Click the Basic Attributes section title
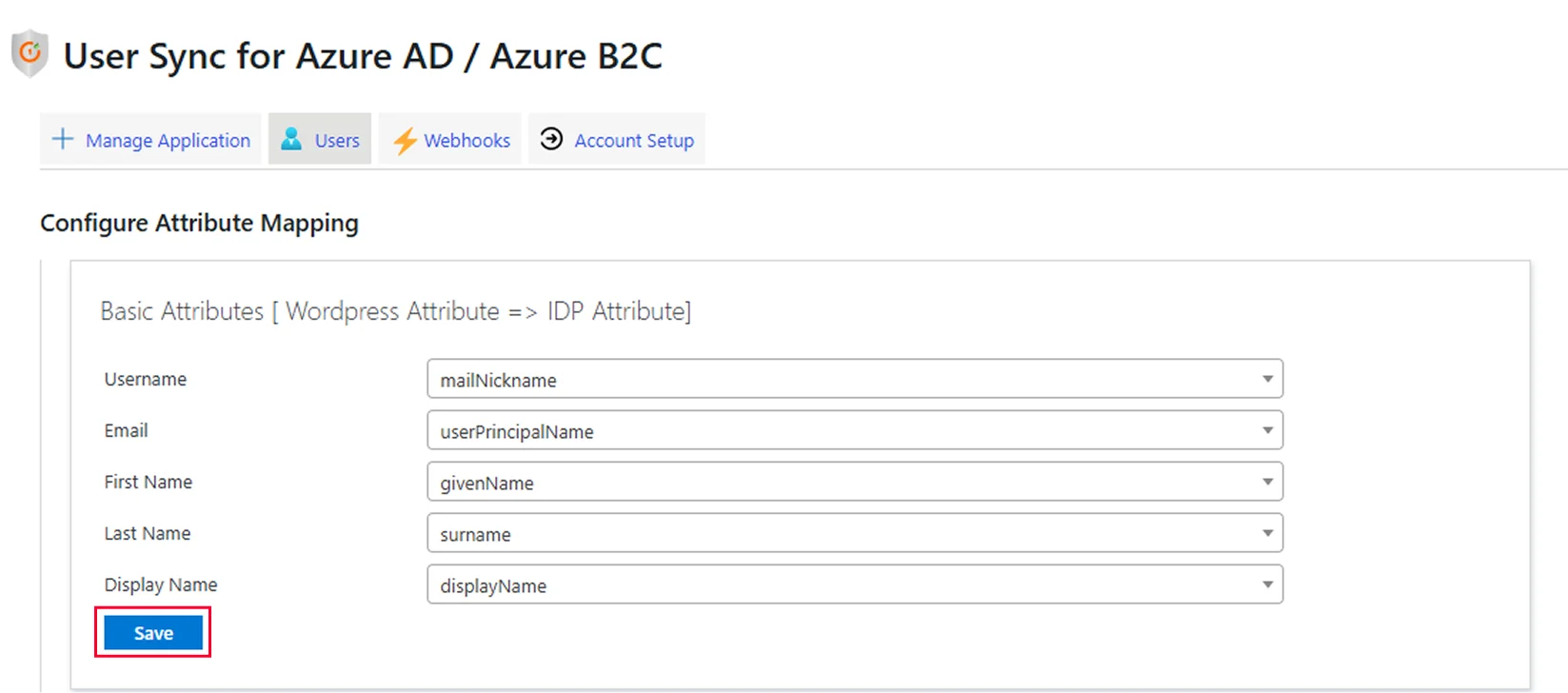This screenshot has height=693, width=1568. tap(396, 311)
